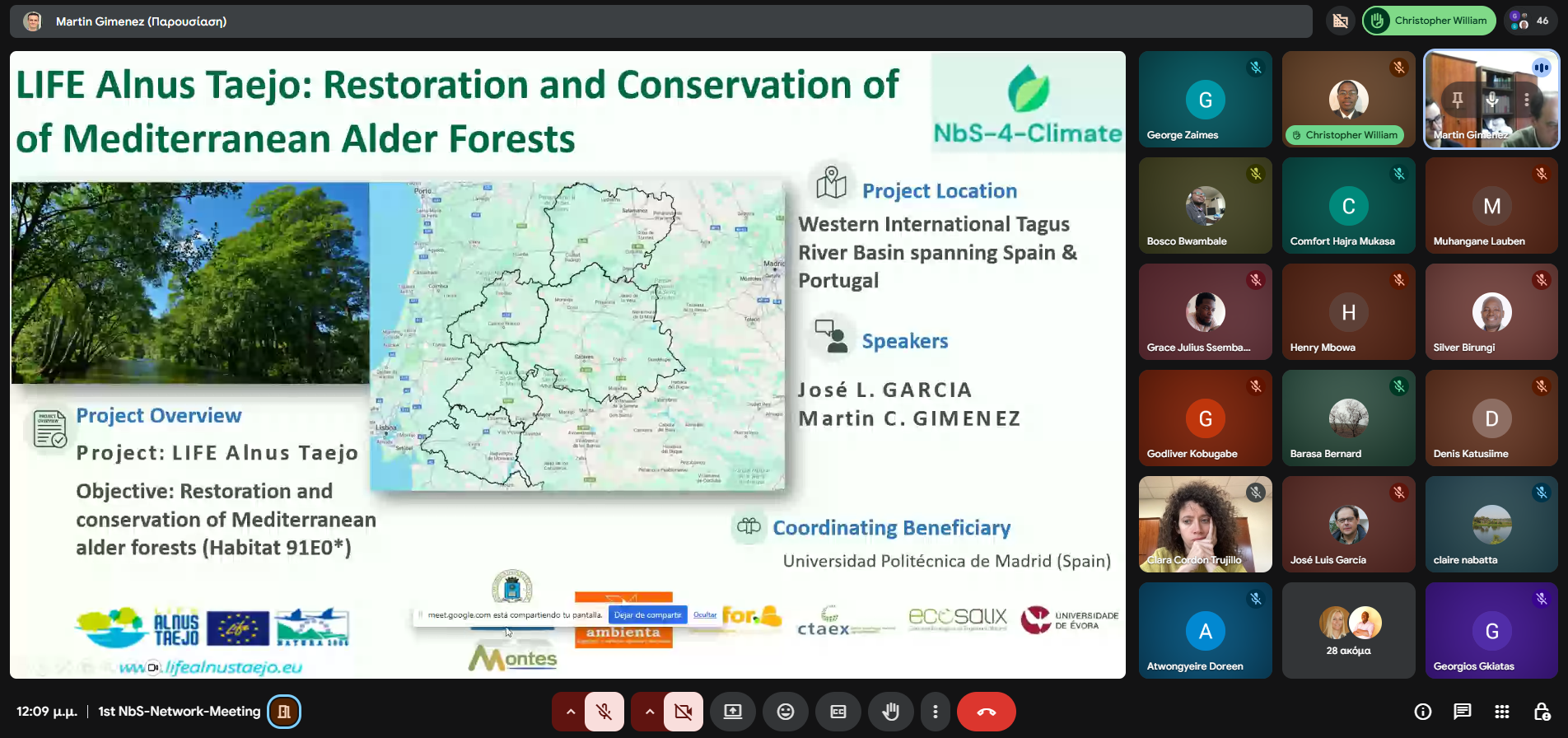Screen dimensions: 1568x738
Task: Open Martin Gimenez tile options menu
Action: (1527, 100)
